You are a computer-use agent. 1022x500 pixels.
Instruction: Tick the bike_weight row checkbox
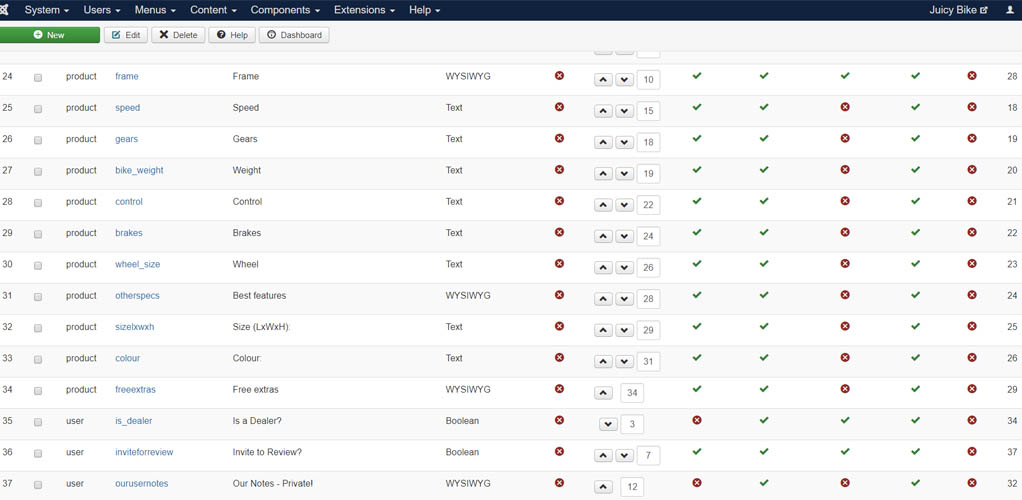(38, 171)
